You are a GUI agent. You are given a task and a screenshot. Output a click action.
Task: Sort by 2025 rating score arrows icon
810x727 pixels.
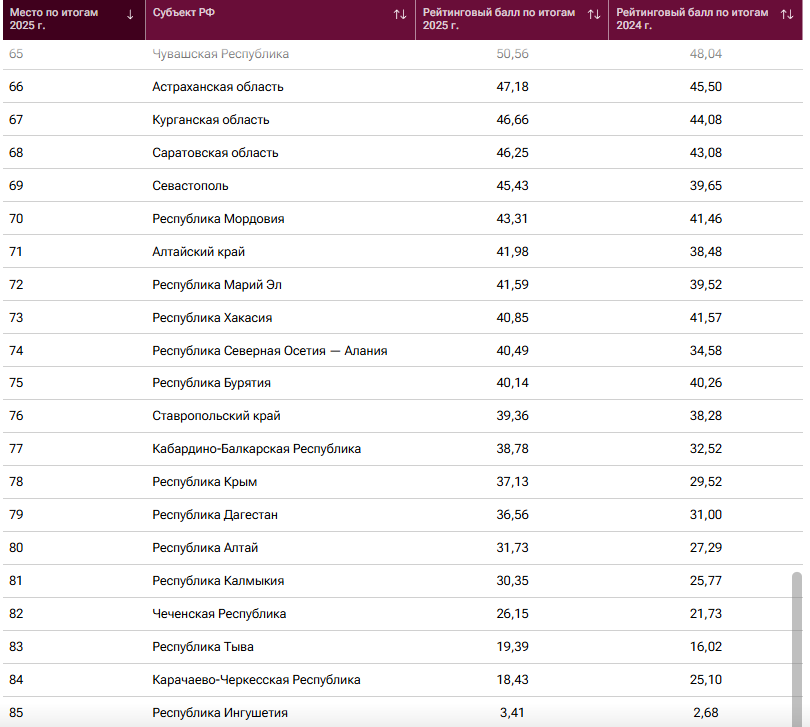pos(594,15)
